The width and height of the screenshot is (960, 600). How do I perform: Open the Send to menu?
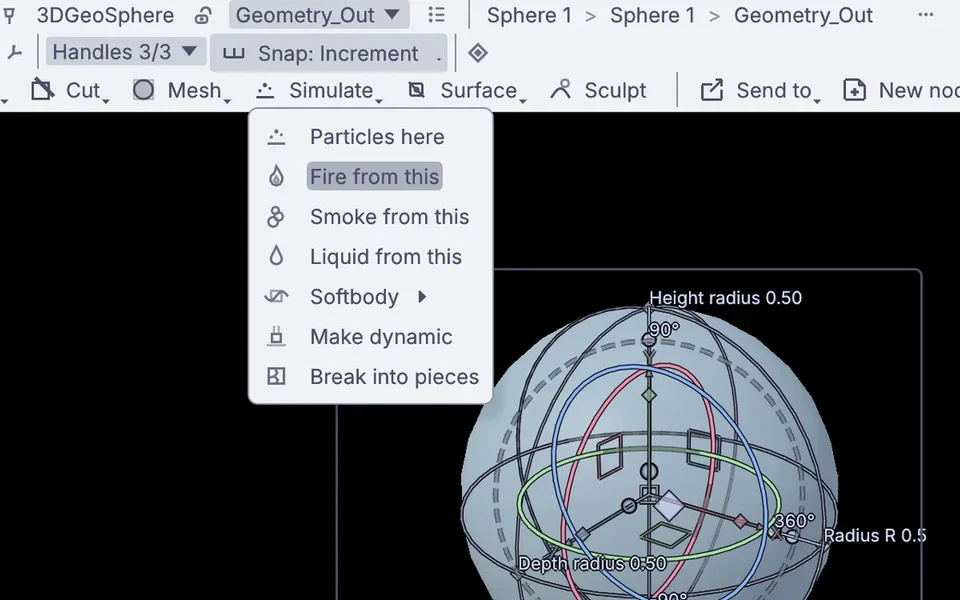pos(759,91)
